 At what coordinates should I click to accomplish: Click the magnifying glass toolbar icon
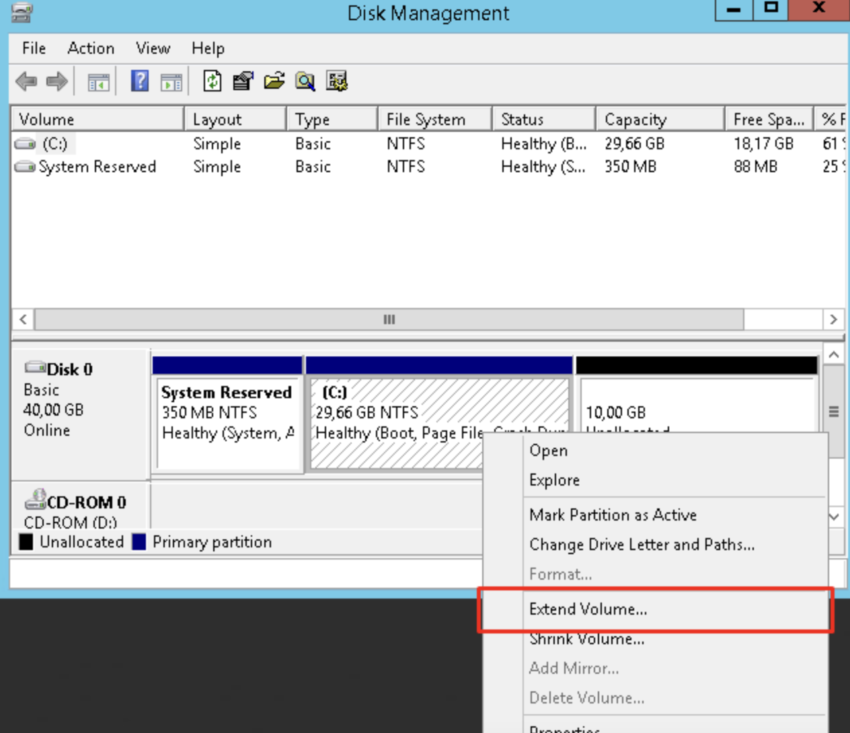305,82
